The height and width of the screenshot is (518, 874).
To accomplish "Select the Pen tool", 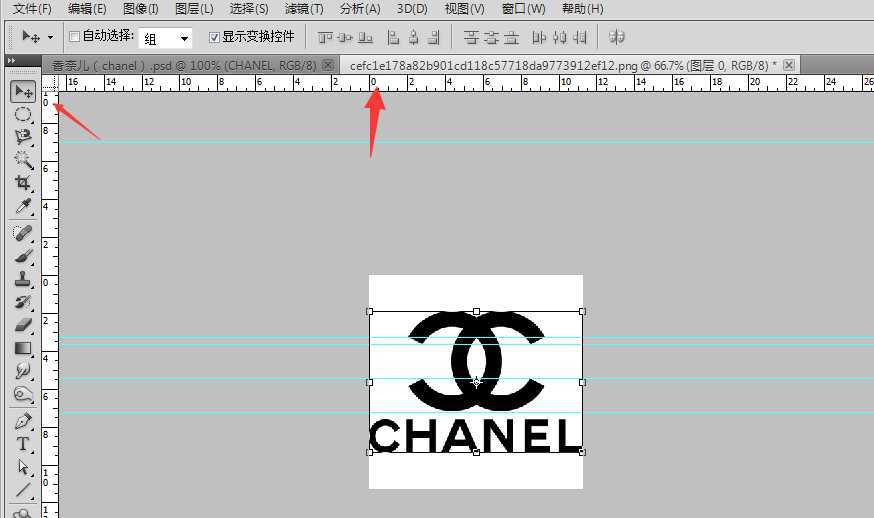I will click(23, 421).
